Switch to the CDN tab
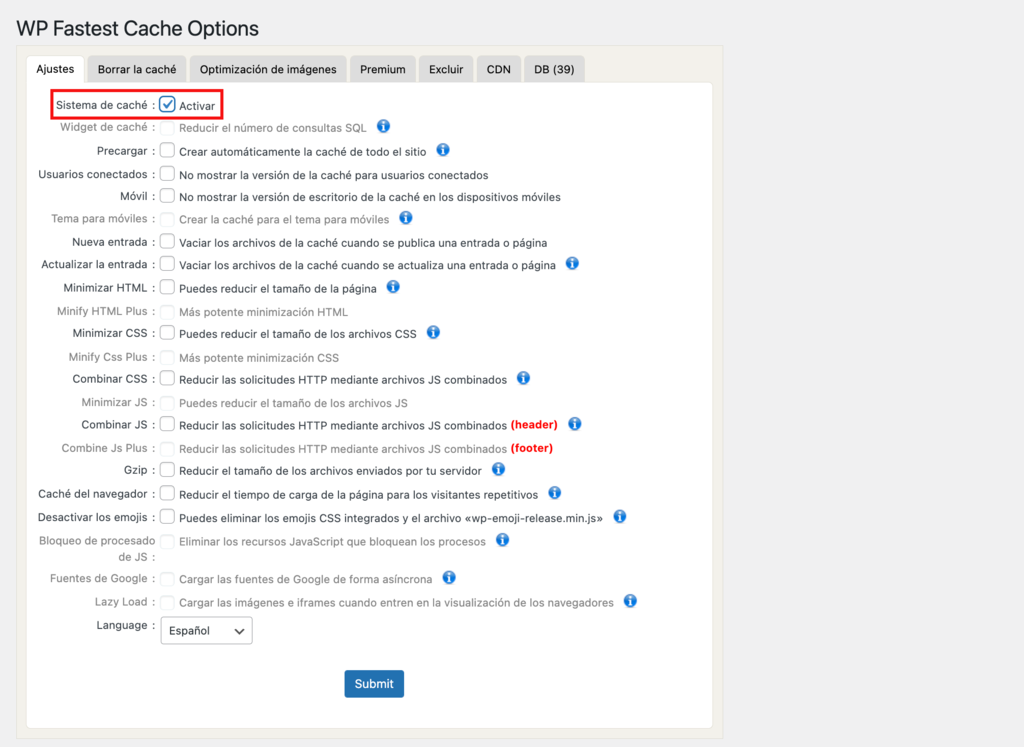This screenshot has height=747, width=1024. [x=498, y=69]
